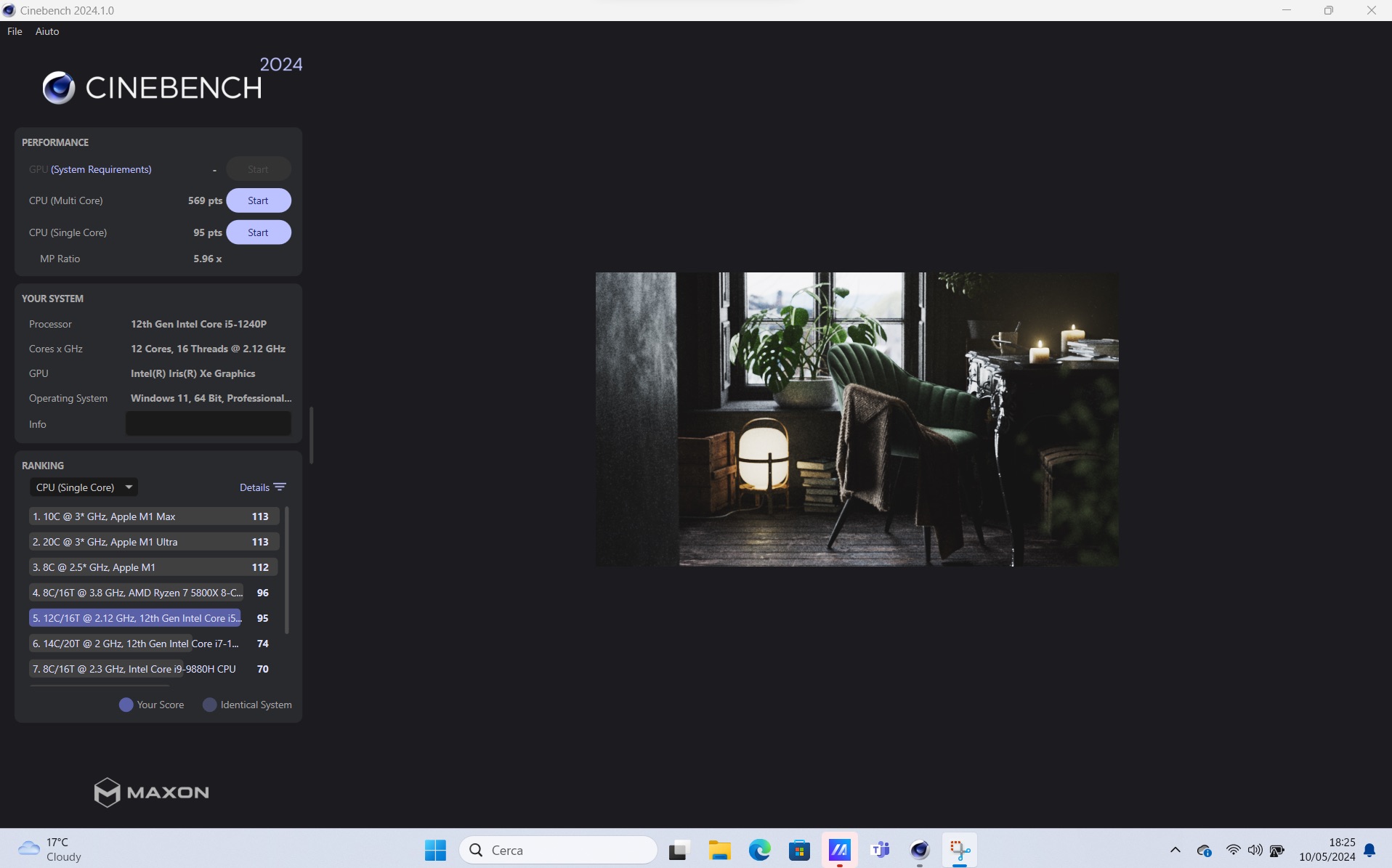The image size is (1392, 868).
Task: Open the File menu
Action: point(15,31)
